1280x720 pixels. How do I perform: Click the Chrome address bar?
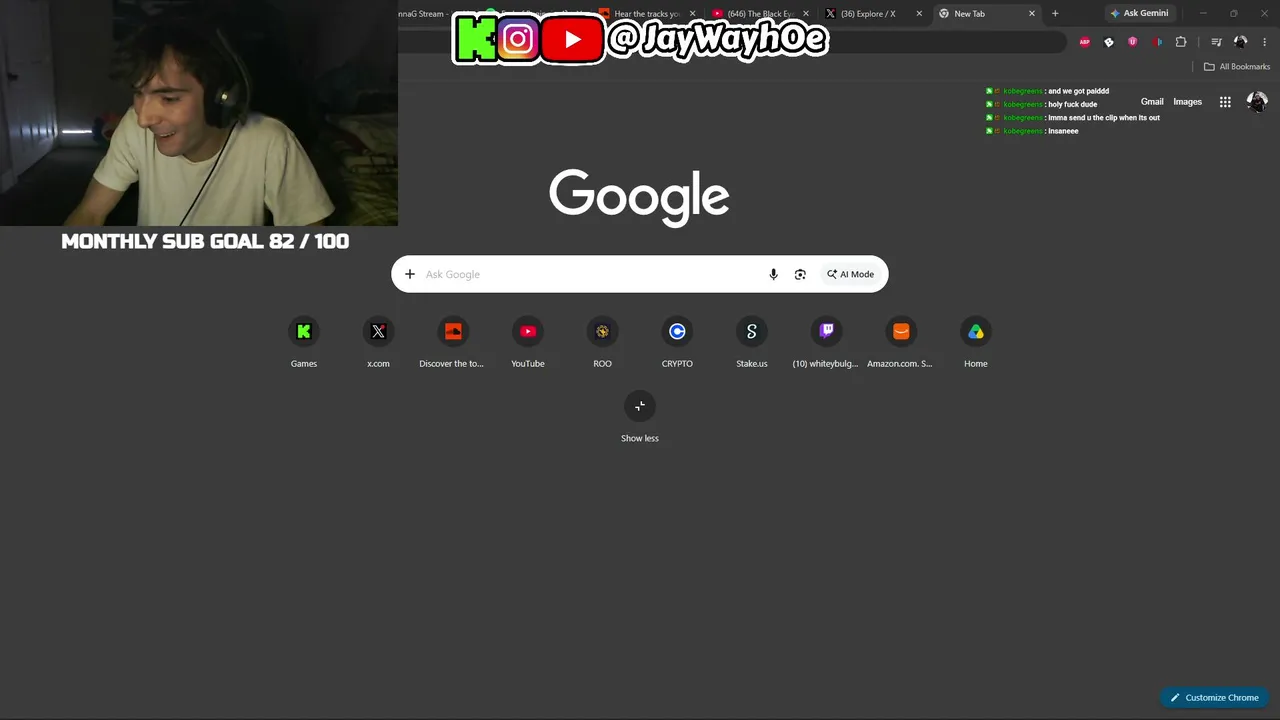point(732,42)
